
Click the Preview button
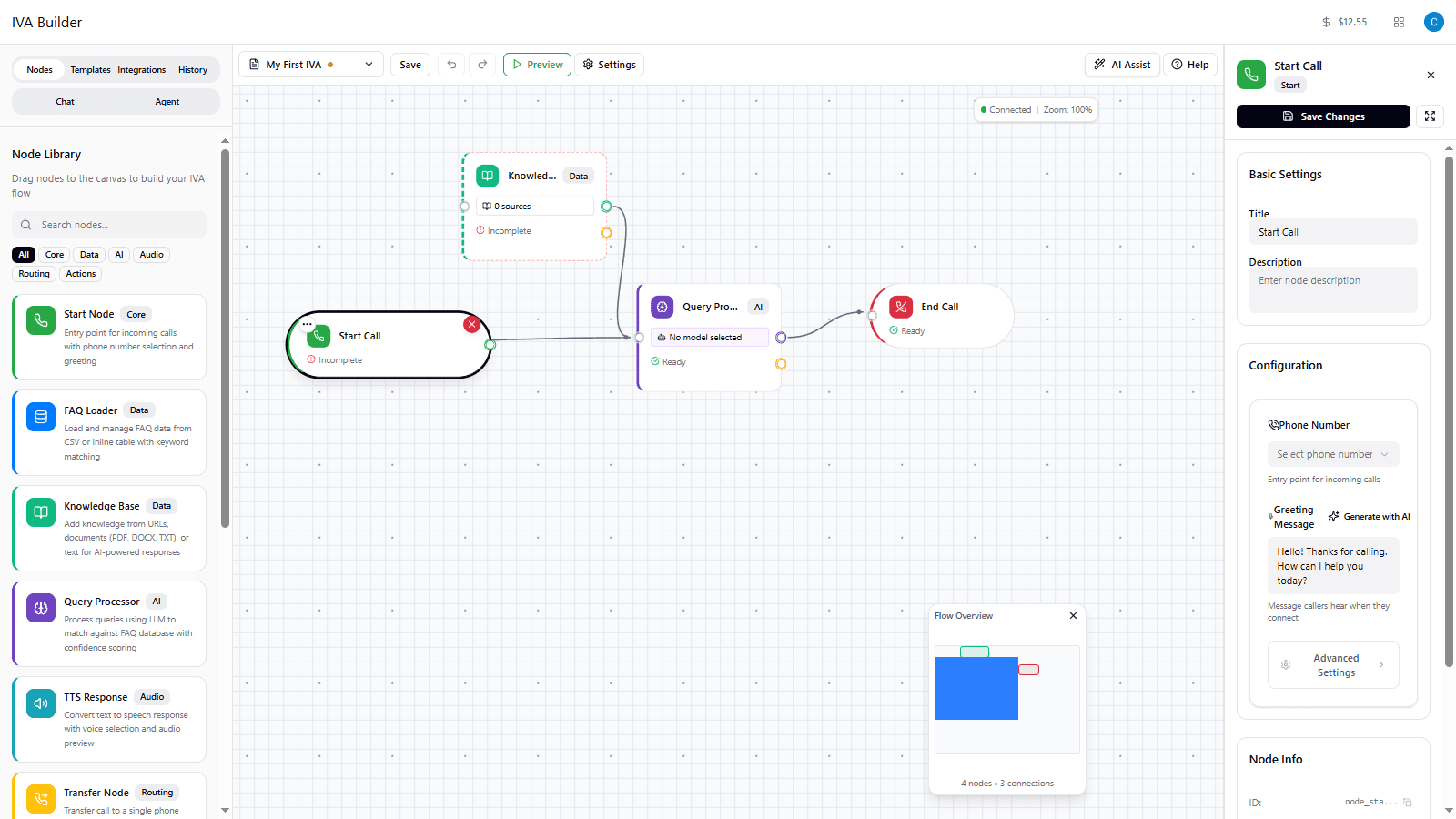point(537,64)
